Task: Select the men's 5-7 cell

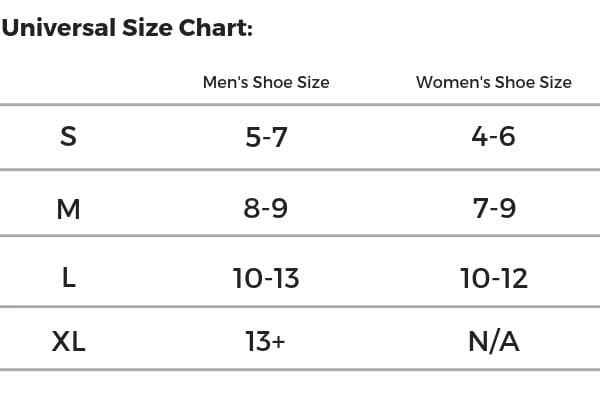Action: [266, 137]
